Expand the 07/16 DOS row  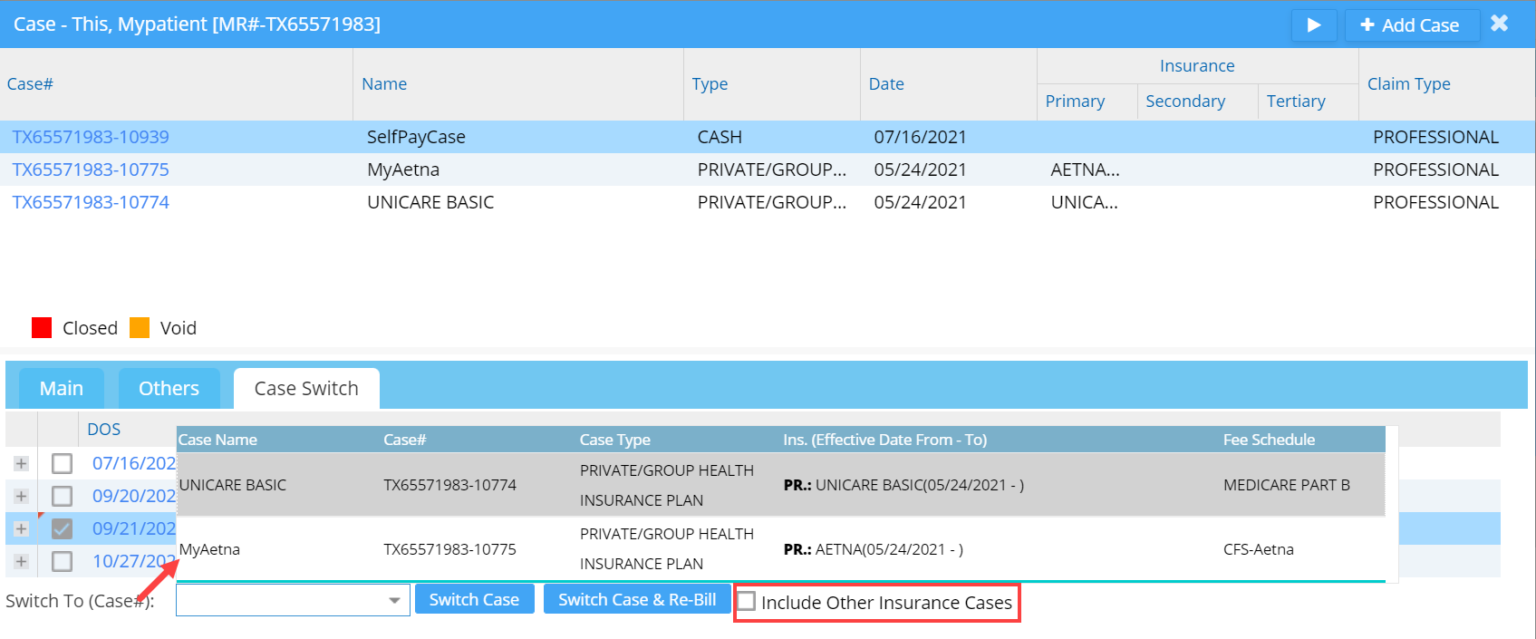pos(20,463)
